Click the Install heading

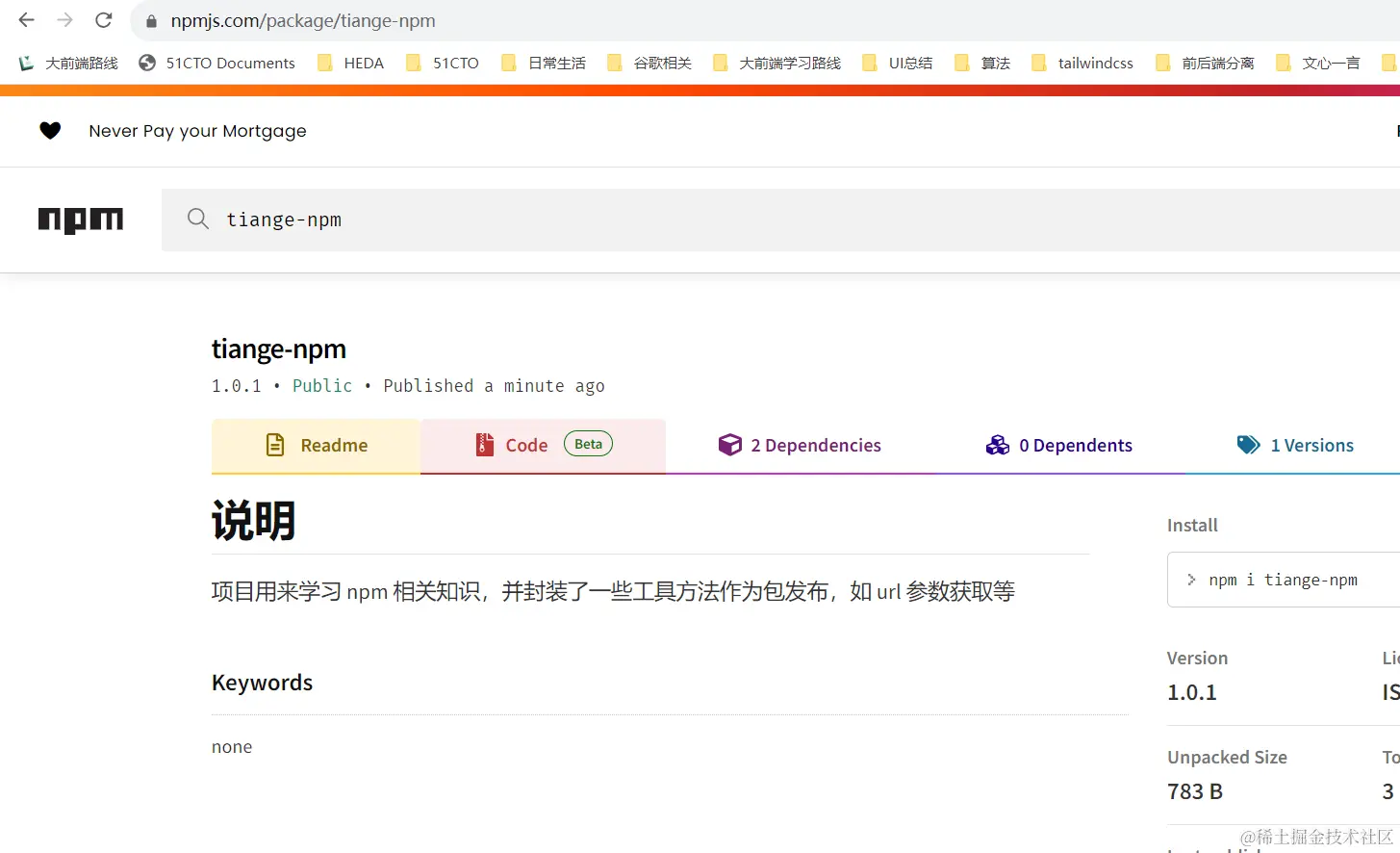click(x=1192, y=526)
